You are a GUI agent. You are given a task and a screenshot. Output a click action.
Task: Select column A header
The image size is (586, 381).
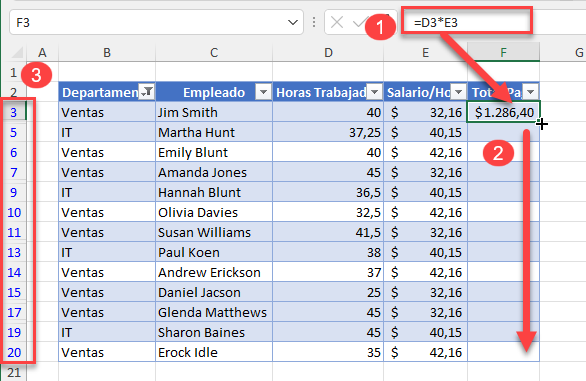[42, 52]
